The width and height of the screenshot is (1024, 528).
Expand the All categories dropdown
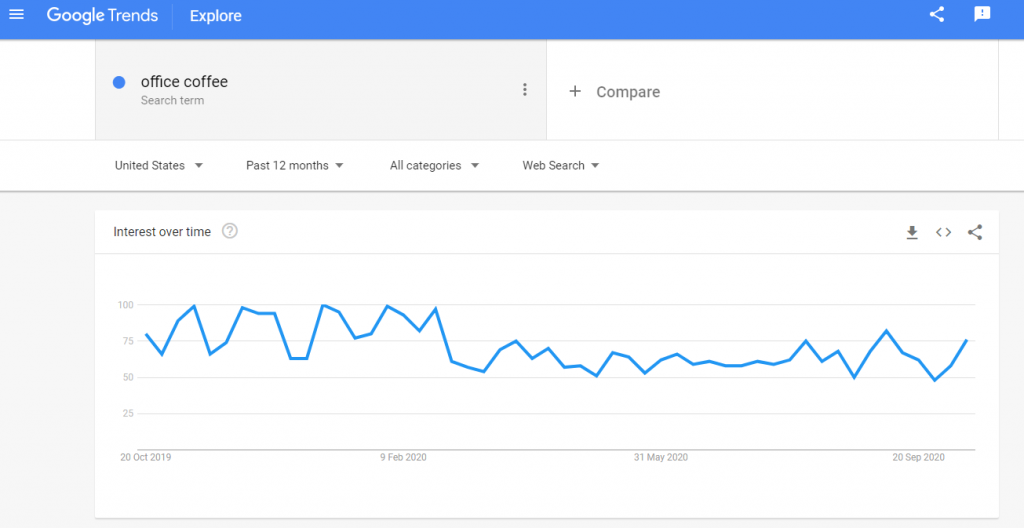[434, 166]
